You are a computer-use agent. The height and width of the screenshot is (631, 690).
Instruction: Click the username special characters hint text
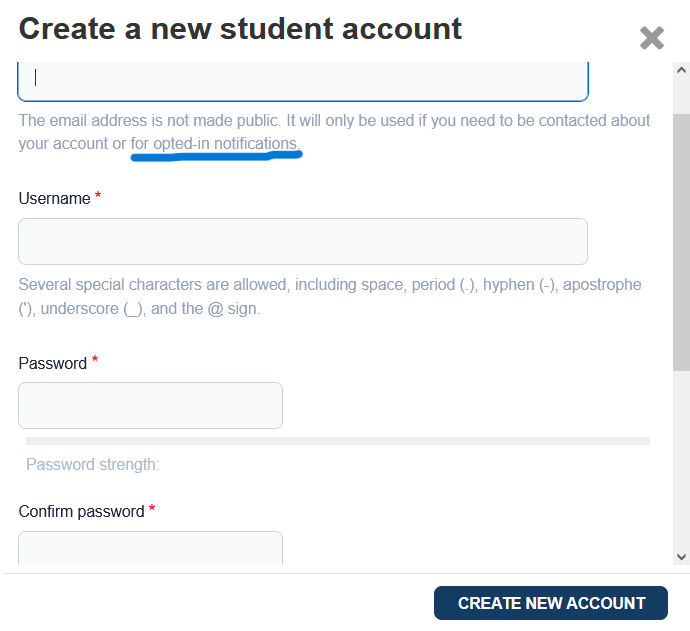tap(330, 297)
